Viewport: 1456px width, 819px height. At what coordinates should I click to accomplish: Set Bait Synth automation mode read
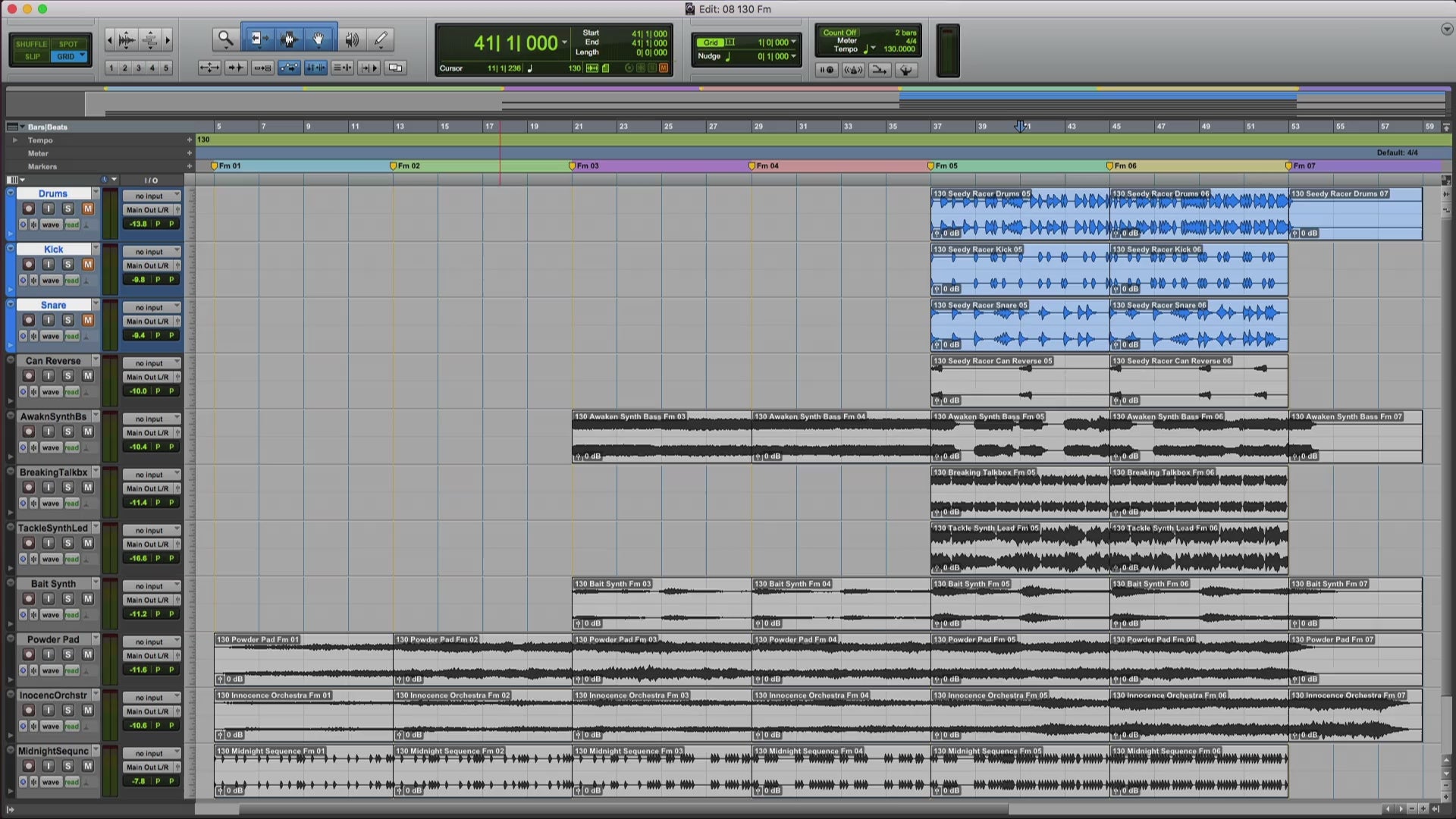pos(72,615)
